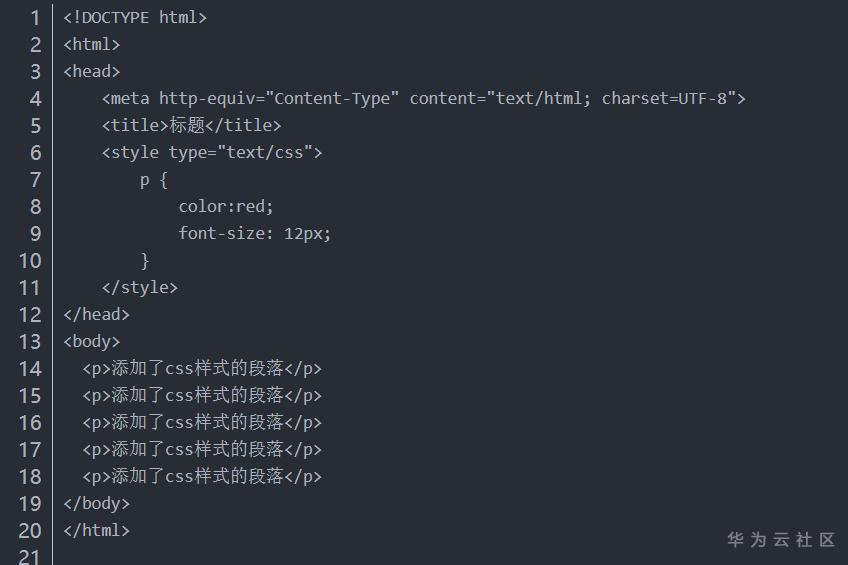Screen dimensions: 848x565
Task: Click line number 10 in the gutter
Action: (x=30, y=261)
